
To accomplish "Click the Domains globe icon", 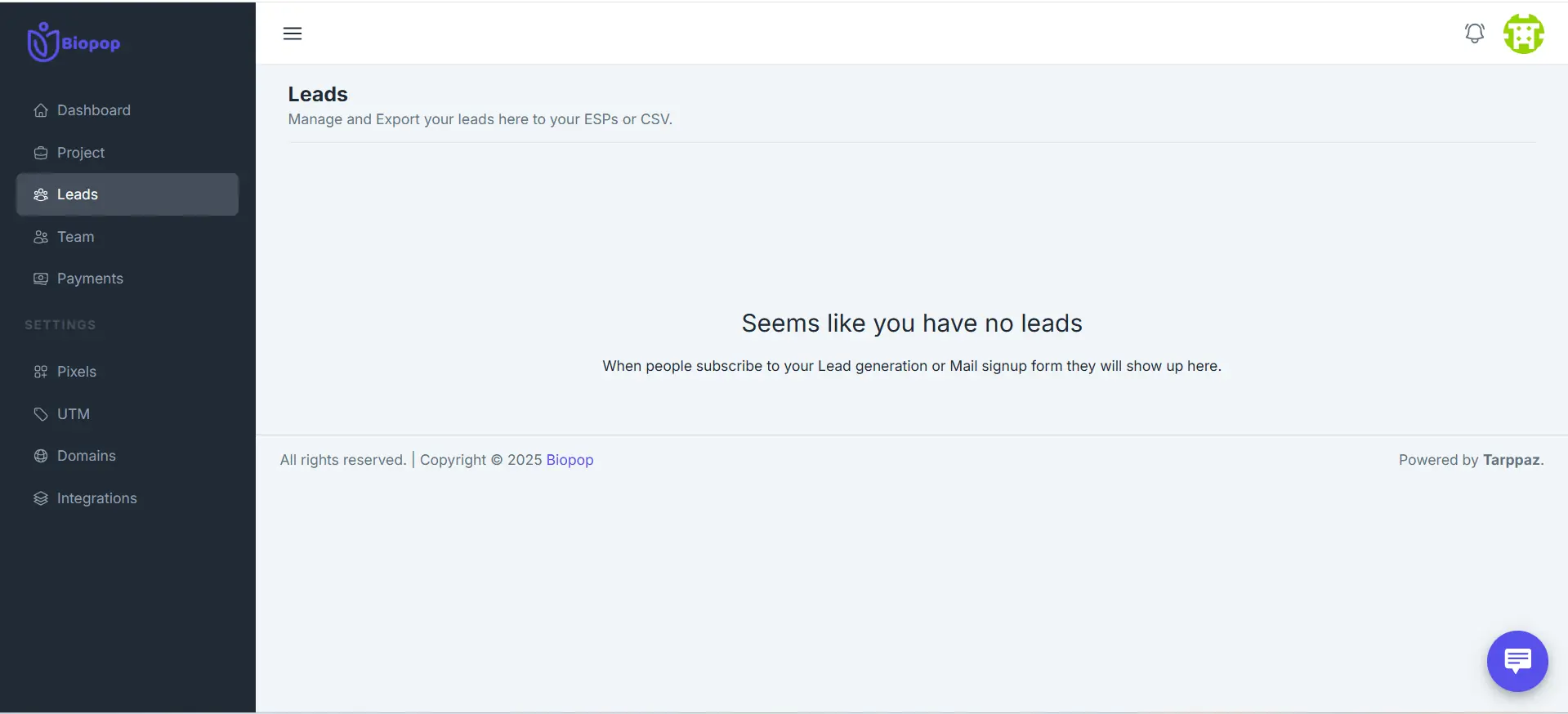I will point(41,456).
